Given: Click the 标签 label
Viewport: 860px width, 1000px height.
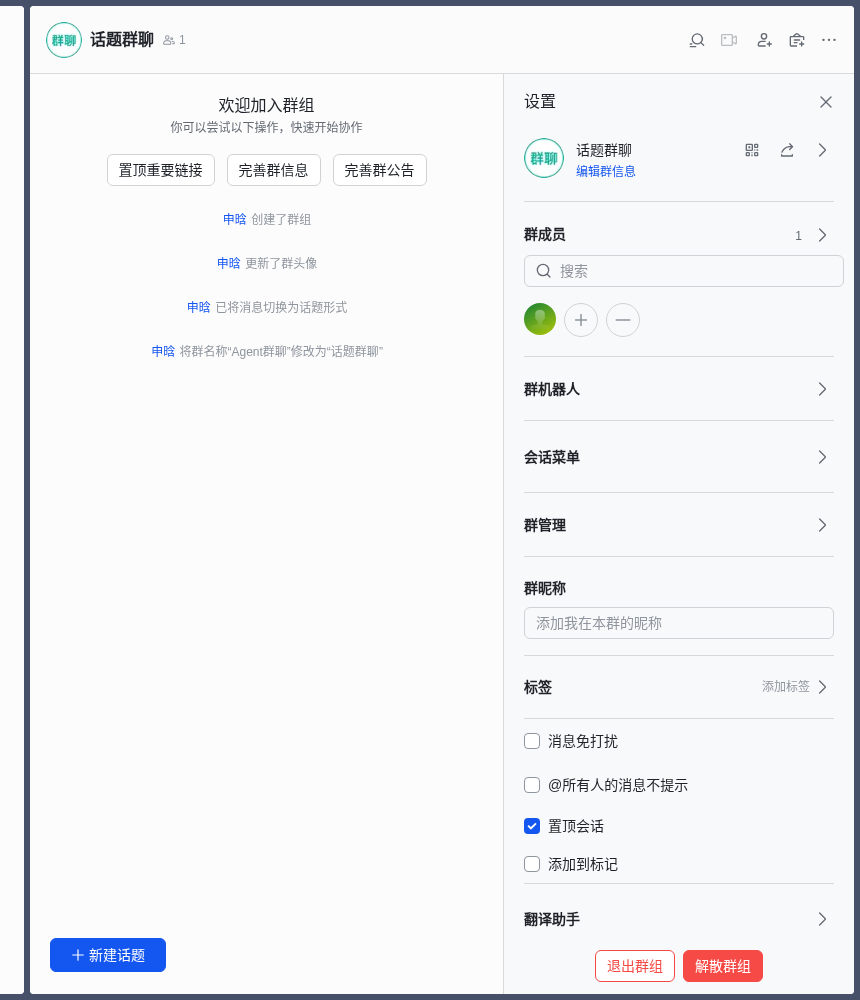Looking at the screenshot, I should (538, 688).
